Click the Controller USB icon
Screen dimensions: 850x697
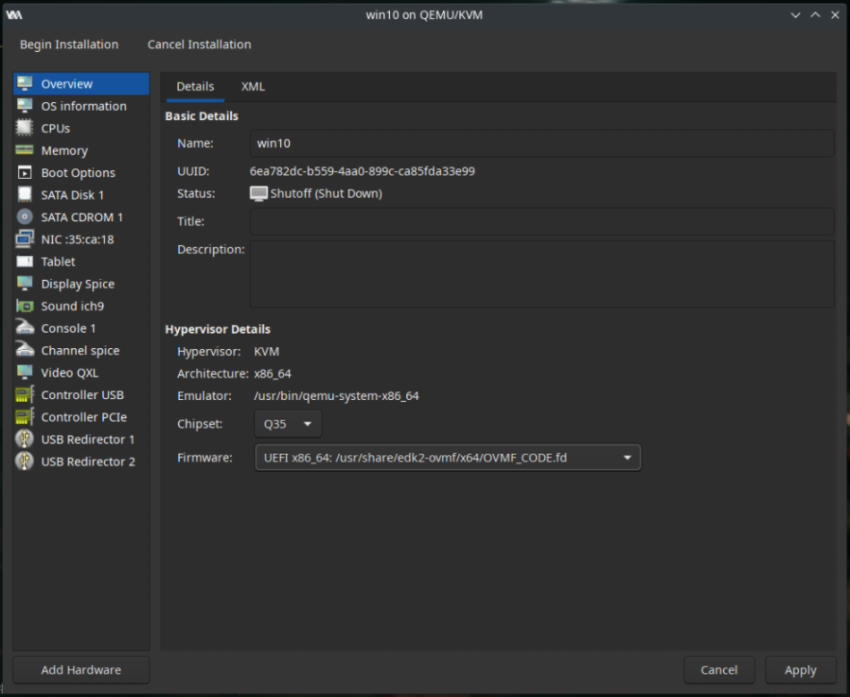pos(24,395)
